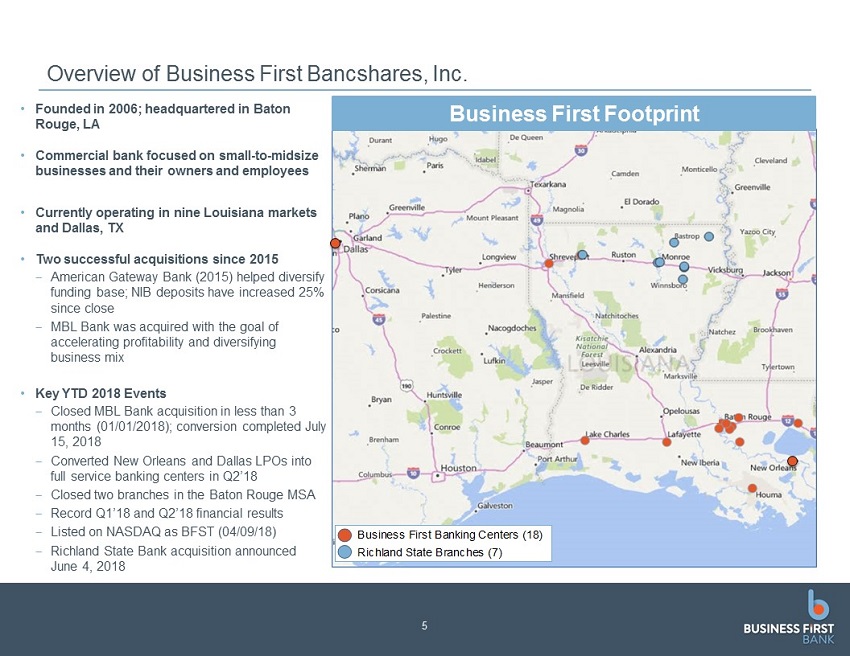Click the American Gateway Bank (2015) sub-bullet

click(x=188, y=293)
